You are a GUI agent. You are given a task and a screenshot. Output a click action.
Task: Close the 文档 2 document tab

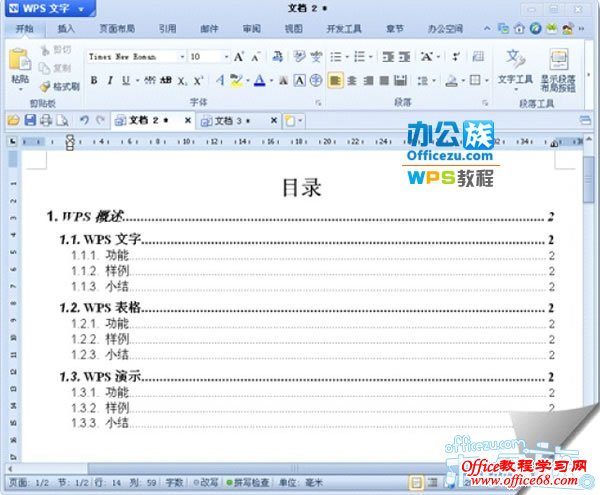pyautogui.click(x=188, y=121)
